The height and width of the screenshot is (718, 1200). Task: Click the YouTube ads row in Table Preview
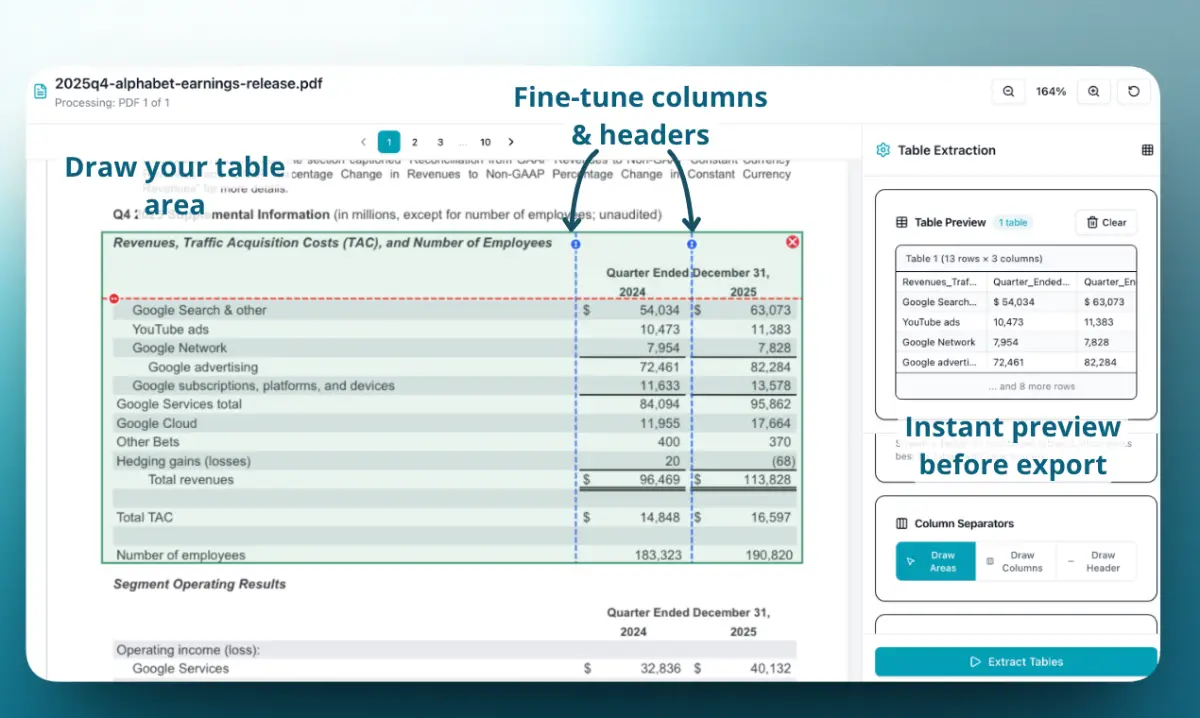pos(1016,322)
